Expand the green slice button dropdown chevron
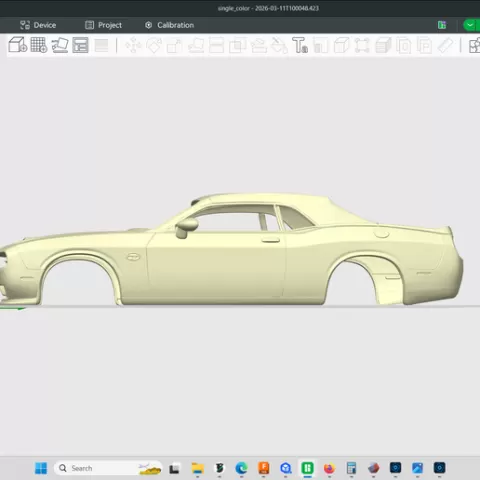The height and width of the screenshot is (480, 480). point(470,25)
